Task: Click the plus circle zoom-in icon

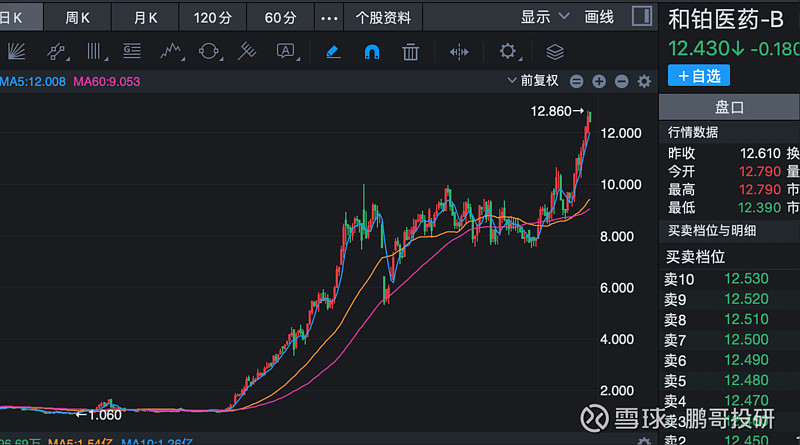Action: [599, 81]
